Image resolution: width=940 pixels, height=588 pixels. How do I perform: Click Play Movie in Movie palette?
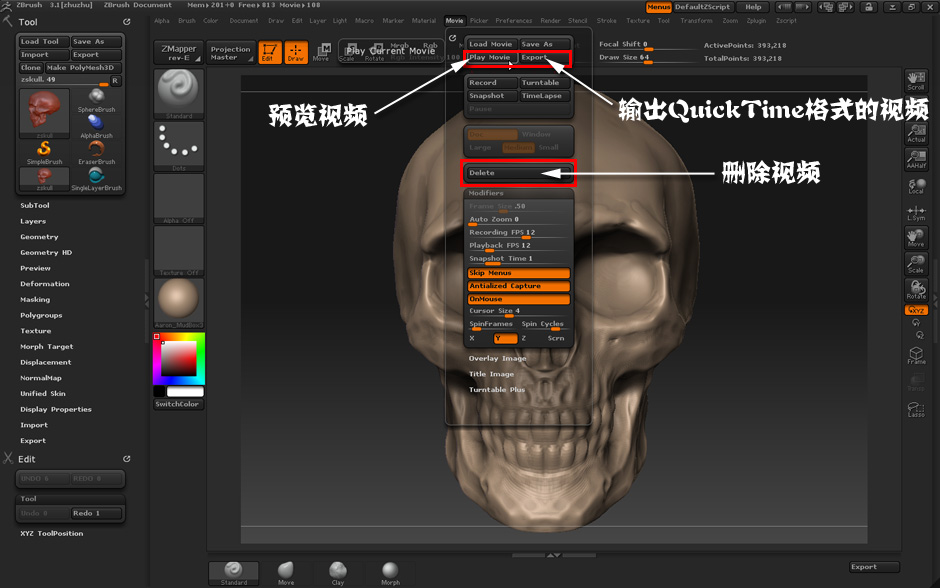click(x=490, y=58)
